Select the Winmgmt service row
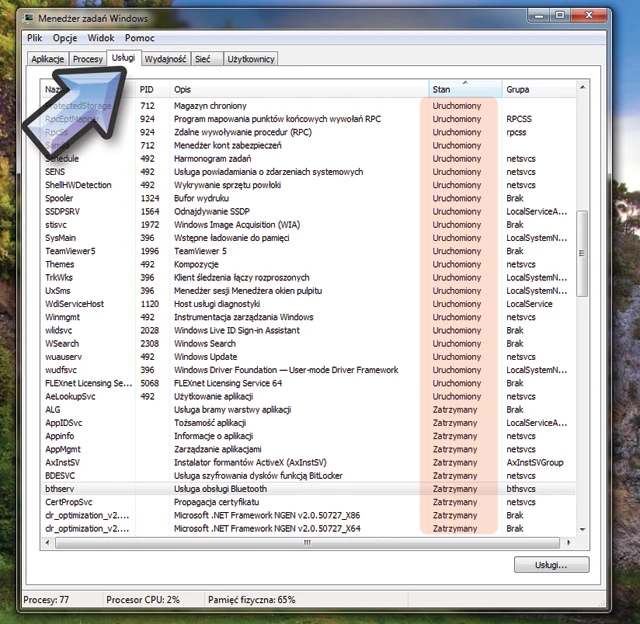640x624 pixels. [x=308, y=317]
